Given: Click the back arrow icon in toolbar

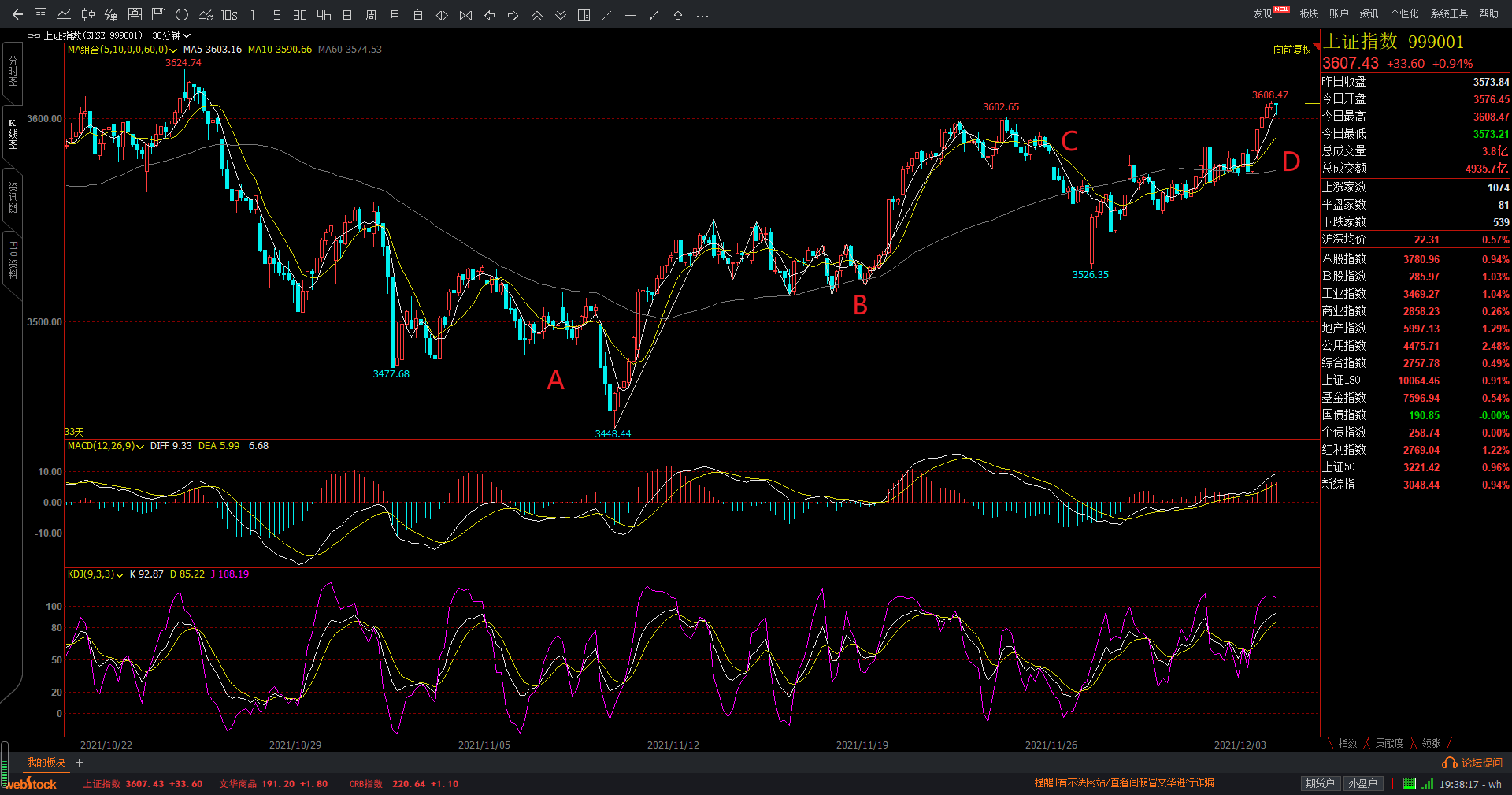Looking at the screenshot, I should (x=17, y=15).
